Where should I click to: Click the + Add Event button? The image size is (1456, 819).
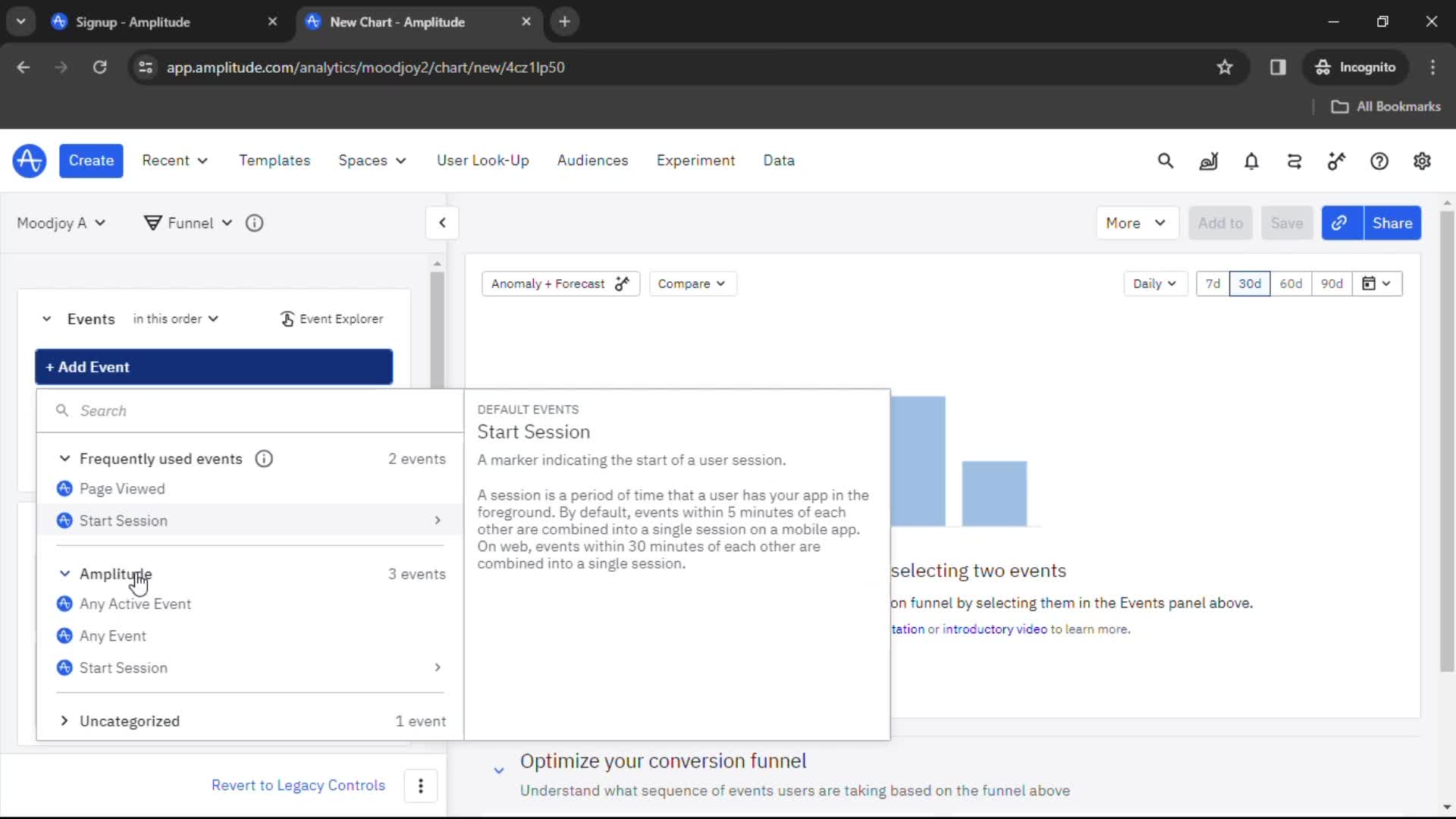tap(214, 367)
